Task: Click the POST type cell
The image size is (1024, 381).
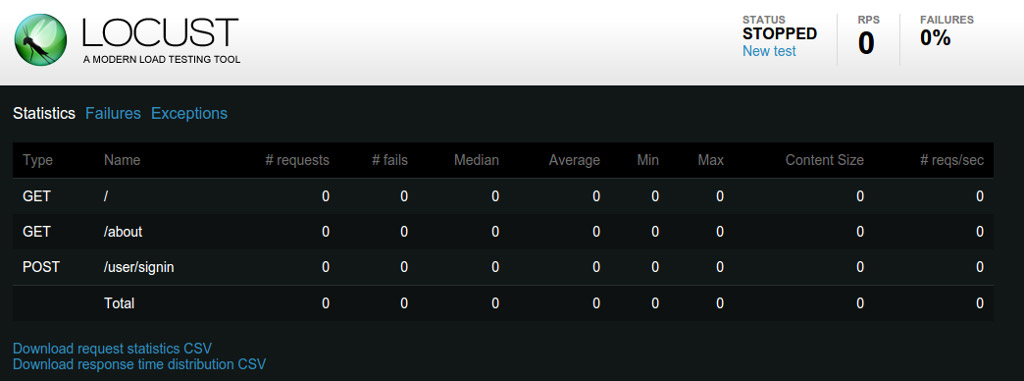Action: tap(40, 267)
